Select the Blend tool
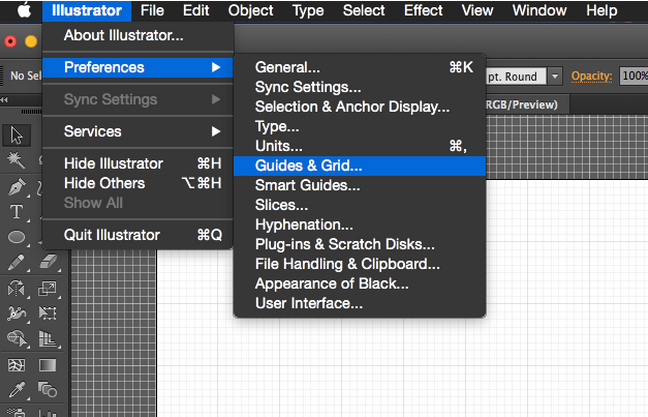The height and width of the screenshot is (417, 648). [48, 390]
